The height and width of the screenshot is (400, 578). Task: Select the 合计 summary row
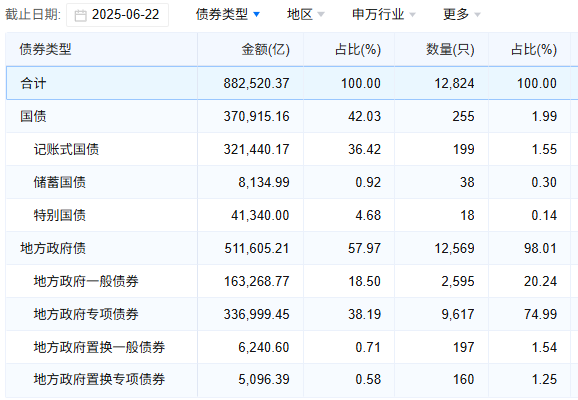[x=292, y=83]
